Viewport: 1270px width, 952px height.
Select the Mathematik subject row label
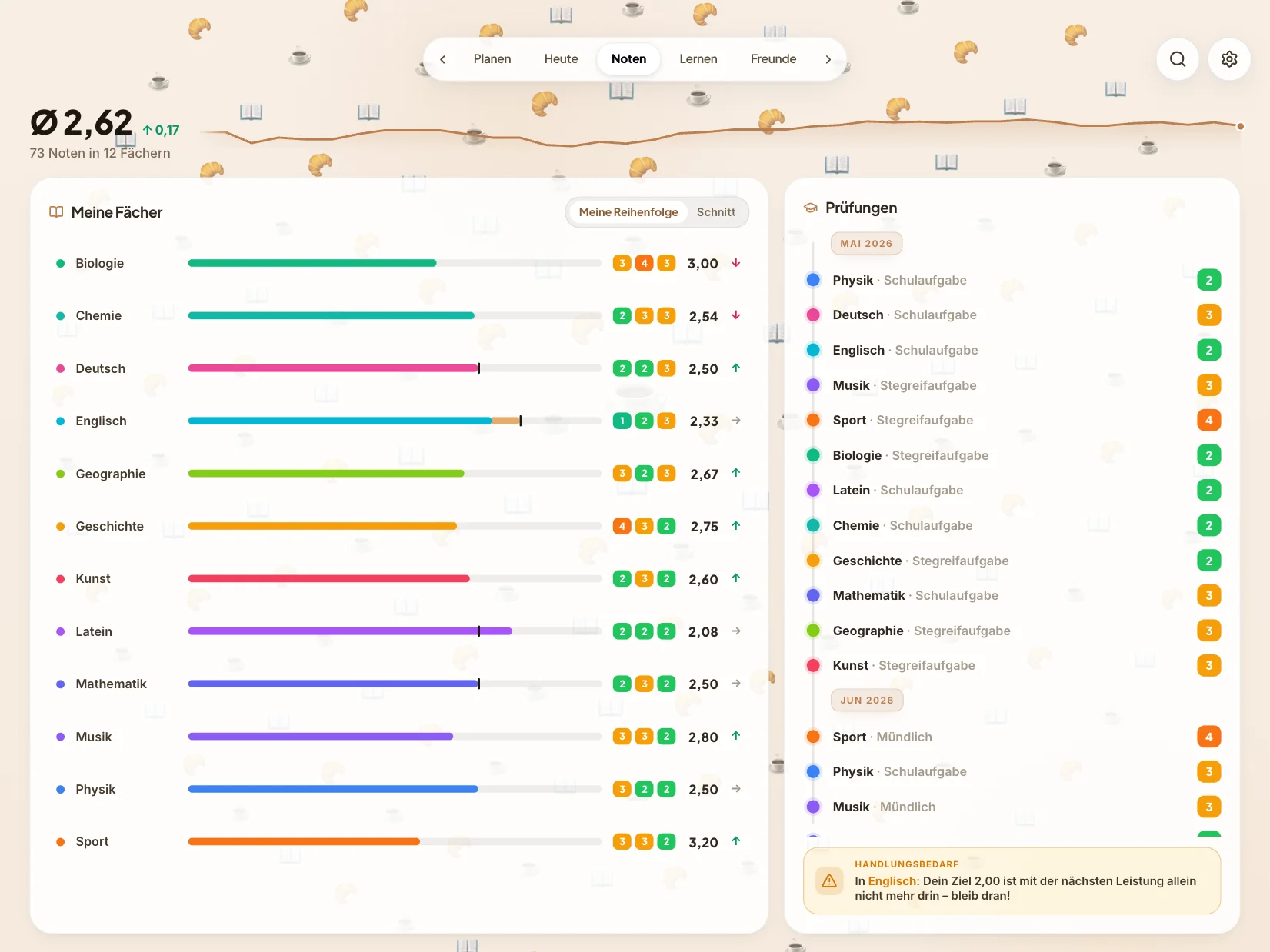[111, 684]
